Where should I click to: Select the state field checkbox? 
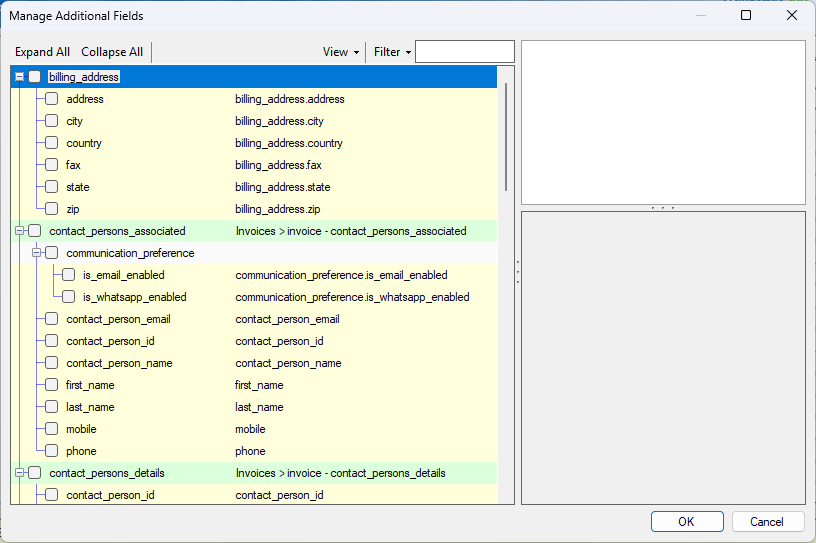click(52, 187)
